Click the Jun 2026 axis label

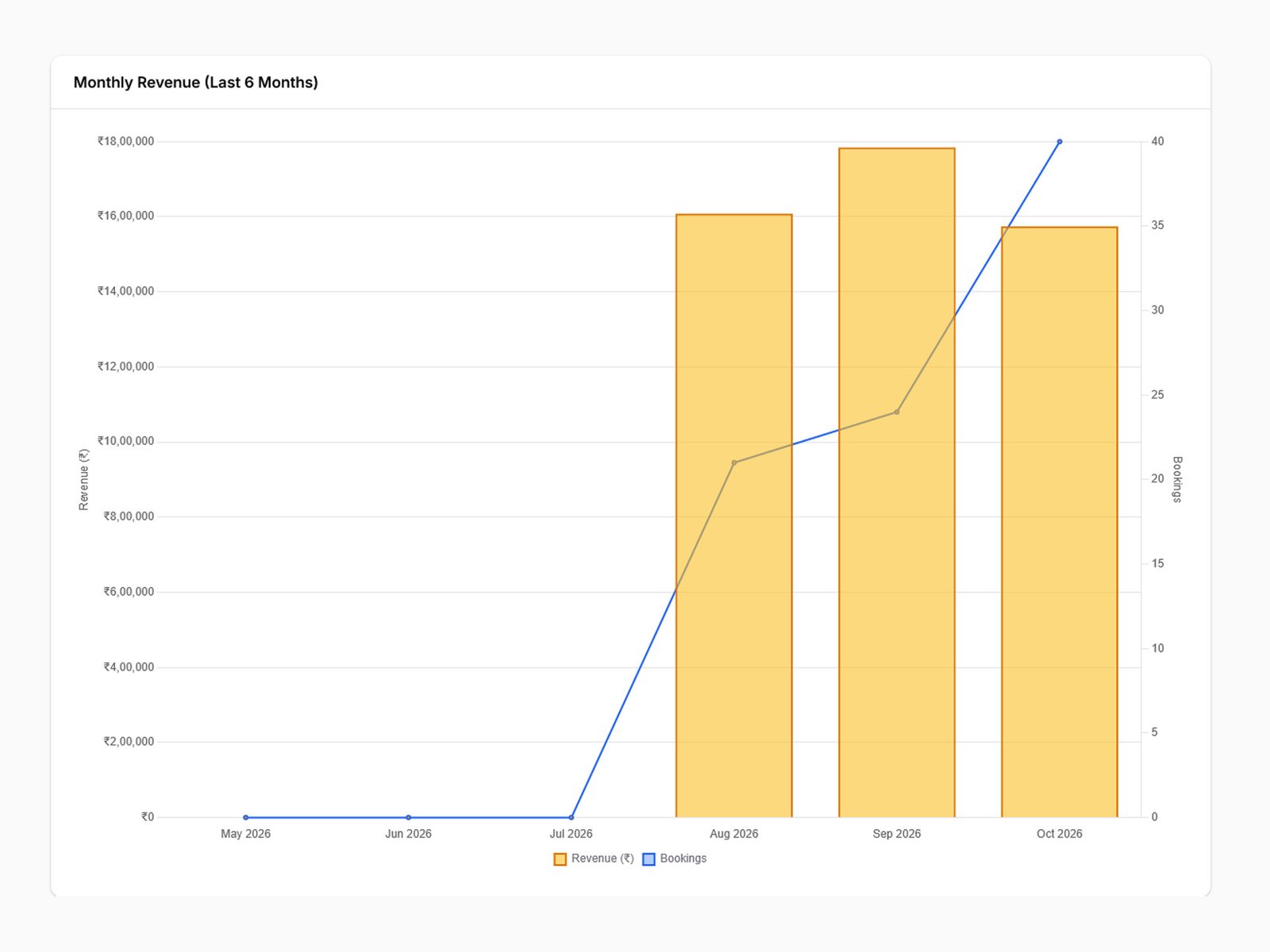coord(408,834)
